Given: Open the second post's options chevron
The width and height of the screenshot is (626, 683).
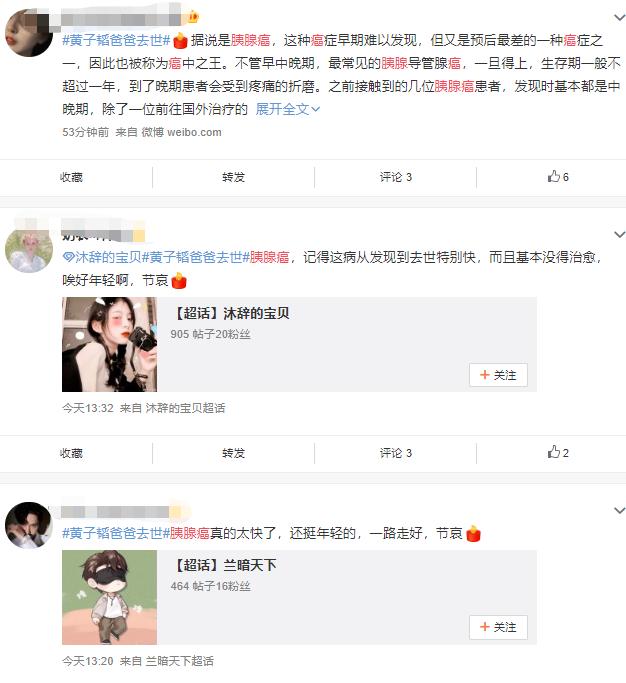Looking at the screenshot, I should pos(619,234).
